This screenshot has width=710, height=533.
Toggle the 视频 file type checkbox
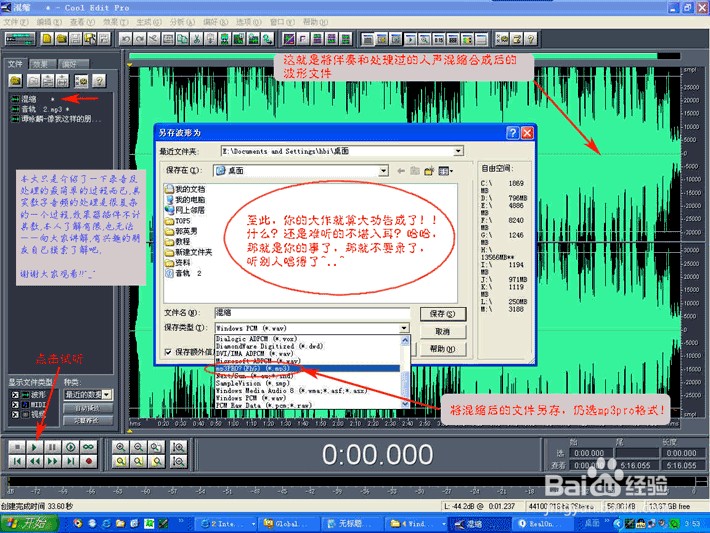pyautogui.click(x=15, y=414)
